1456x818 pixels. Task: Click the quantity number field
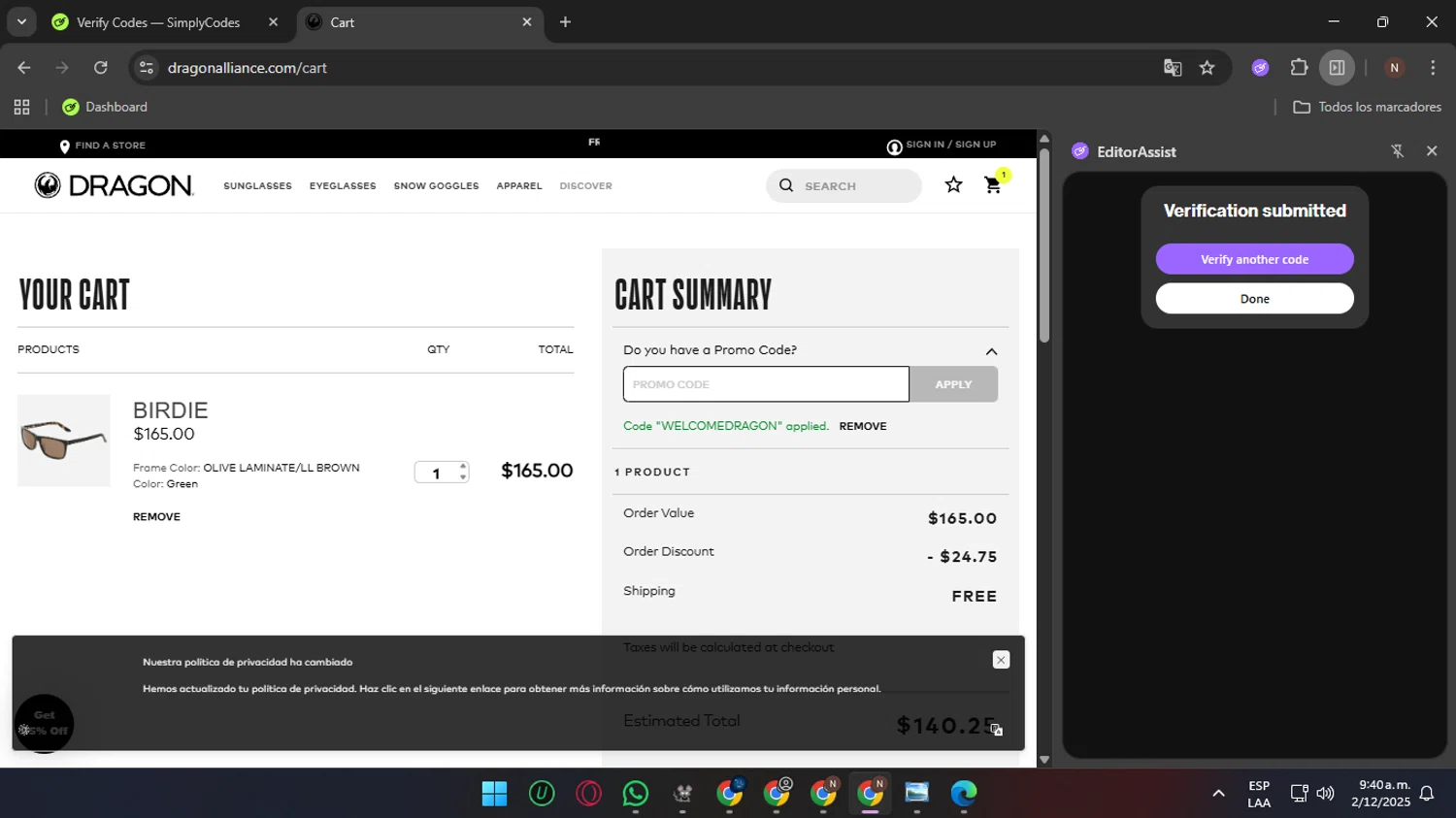tap(437, 473)
